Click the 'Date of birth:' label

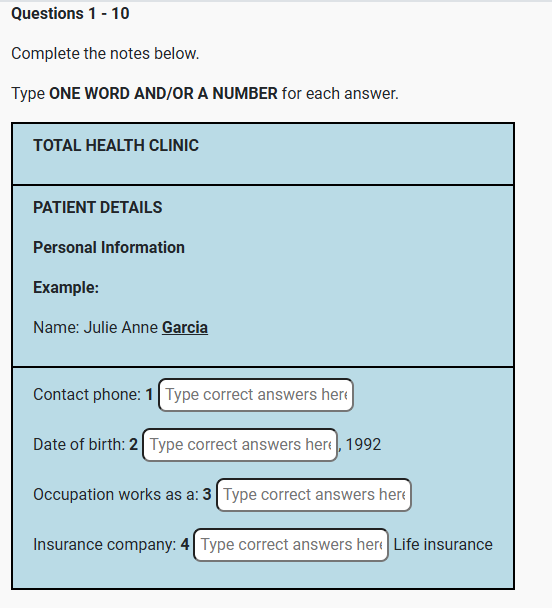[x=79, y=445]
